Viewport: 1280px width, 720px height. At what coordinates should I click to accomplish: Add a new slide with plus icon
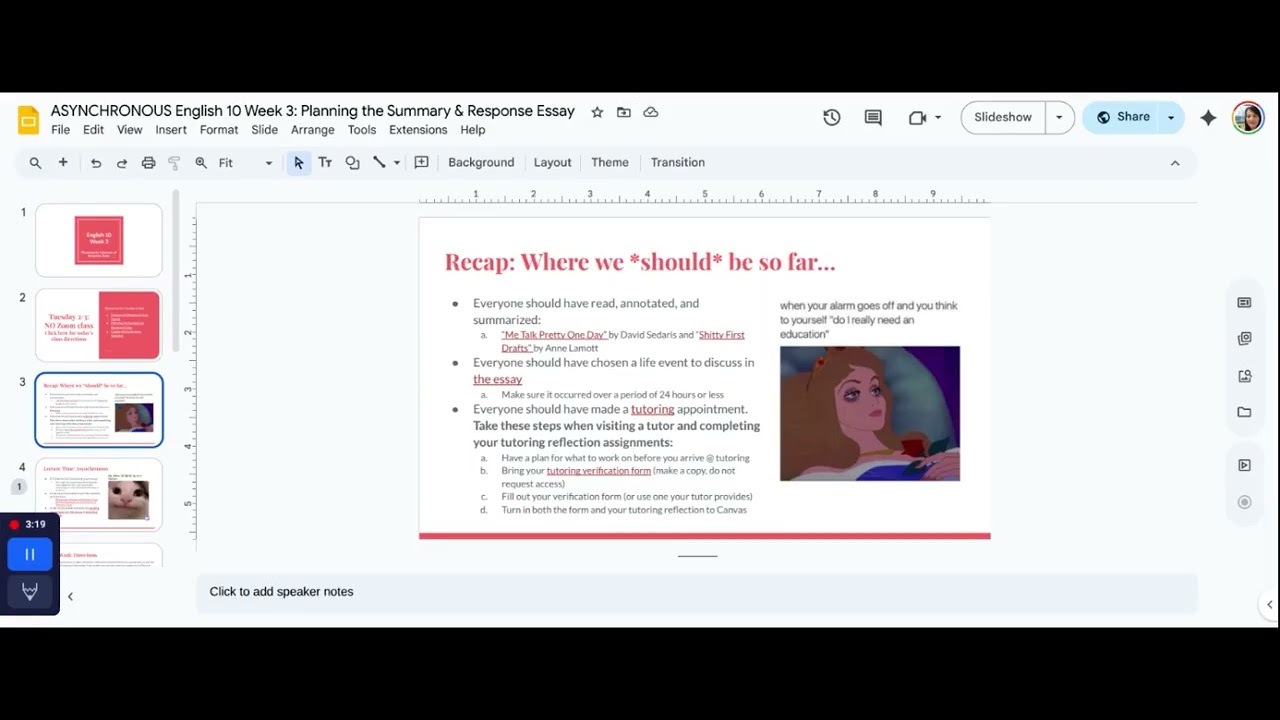tap(63, 162)
